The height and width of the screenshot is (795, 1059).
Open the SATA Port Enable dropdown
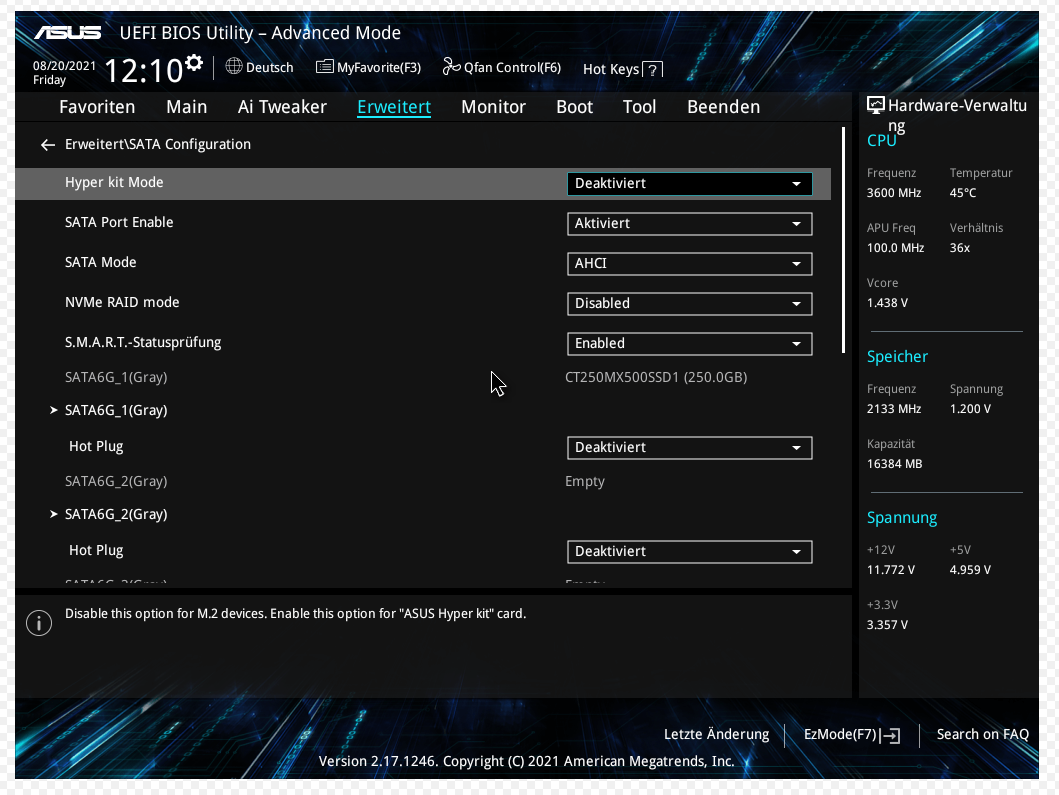[x=690, y=224]
